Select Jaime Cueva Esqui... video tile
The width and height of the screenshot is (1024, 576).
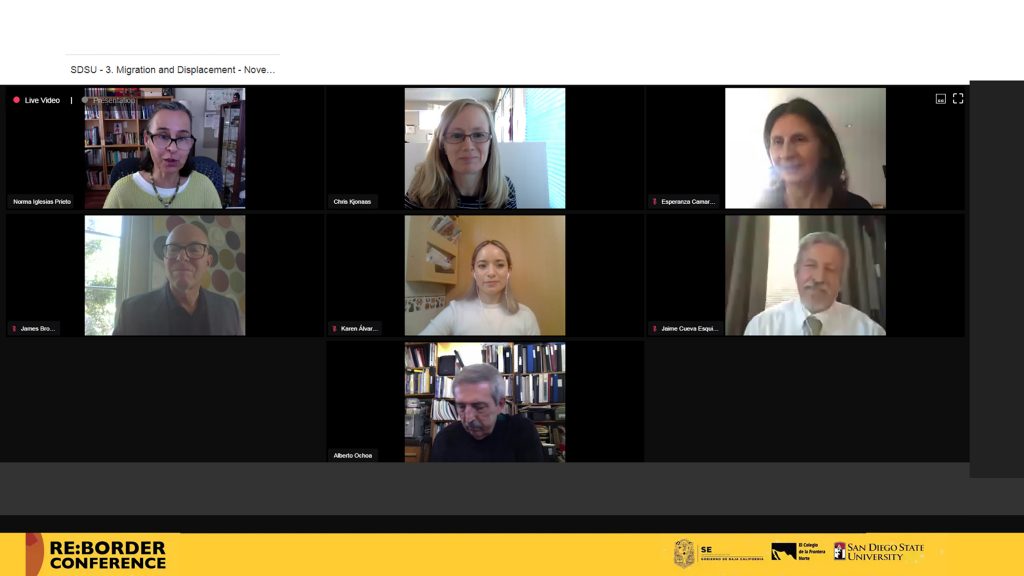(805, 276)
